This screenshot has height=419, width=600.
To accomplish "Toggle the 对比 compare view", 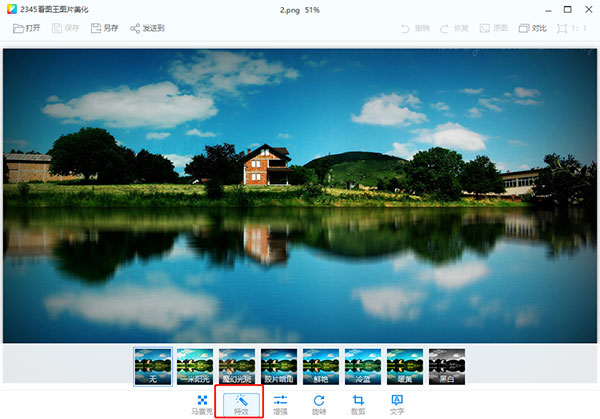I will [533, 28].
